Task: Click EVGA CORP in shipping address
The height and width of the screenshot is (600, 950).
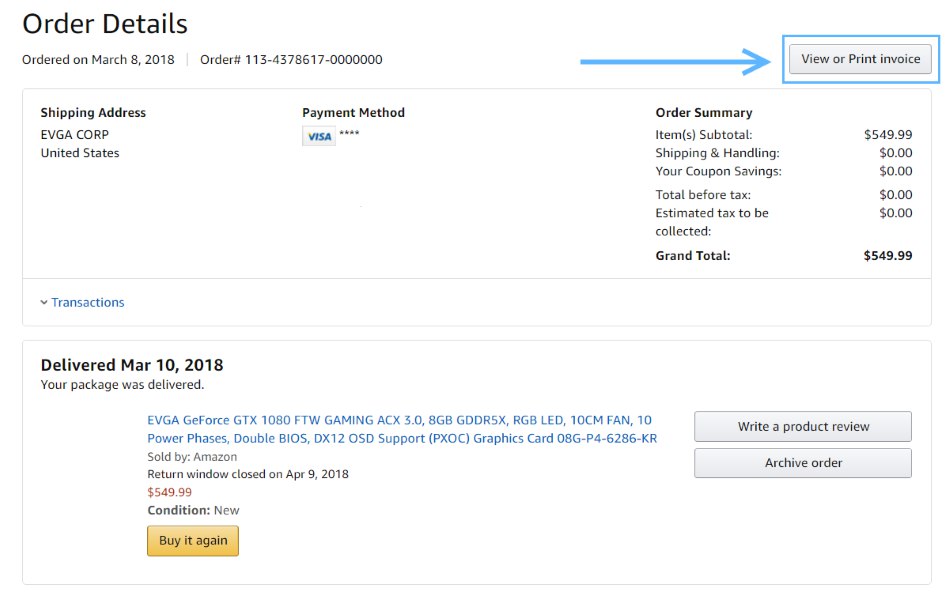Action: click(x=75, y=134)
